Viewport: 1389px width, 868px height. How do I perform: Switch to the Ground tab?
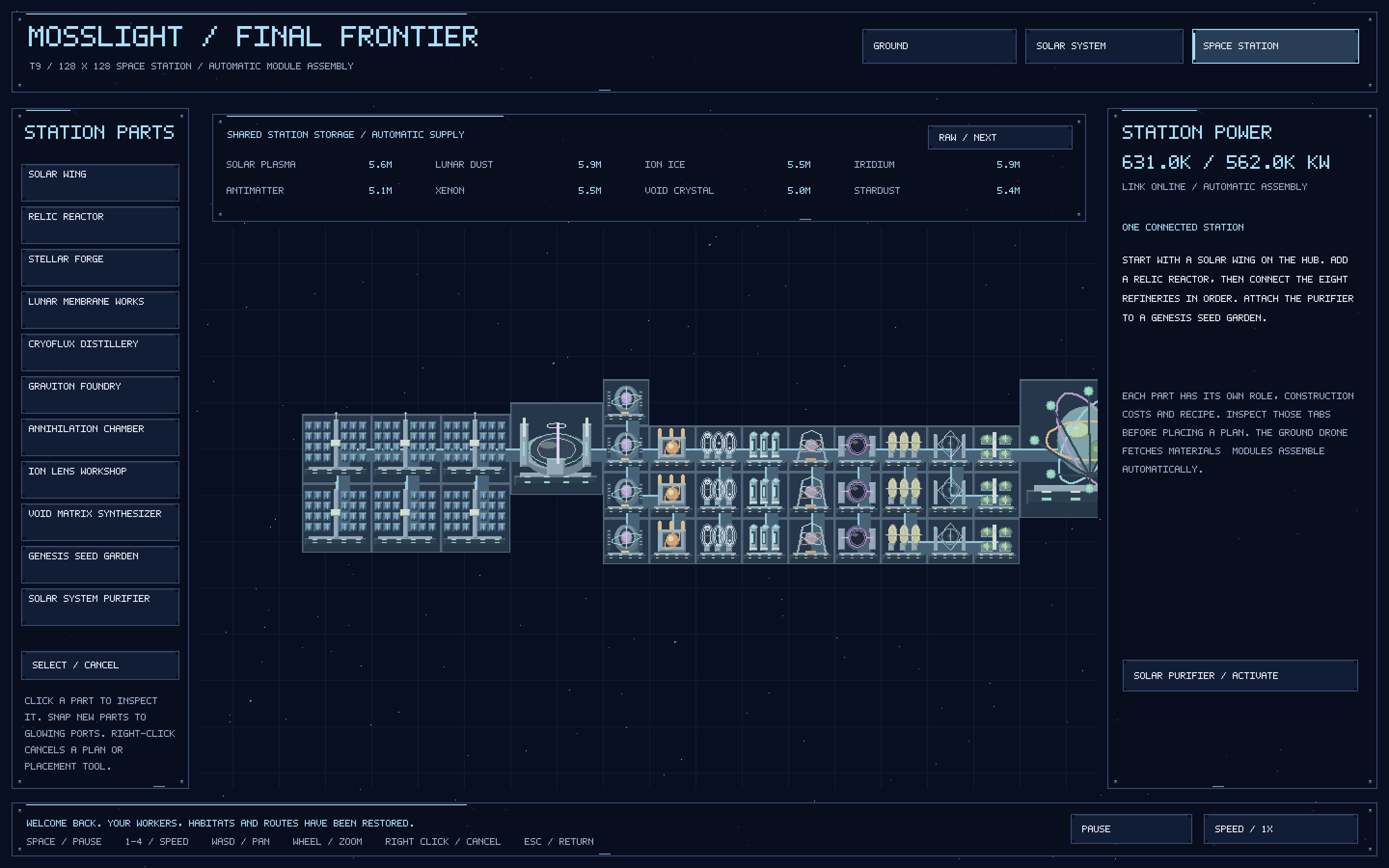[x=939, y=46]
